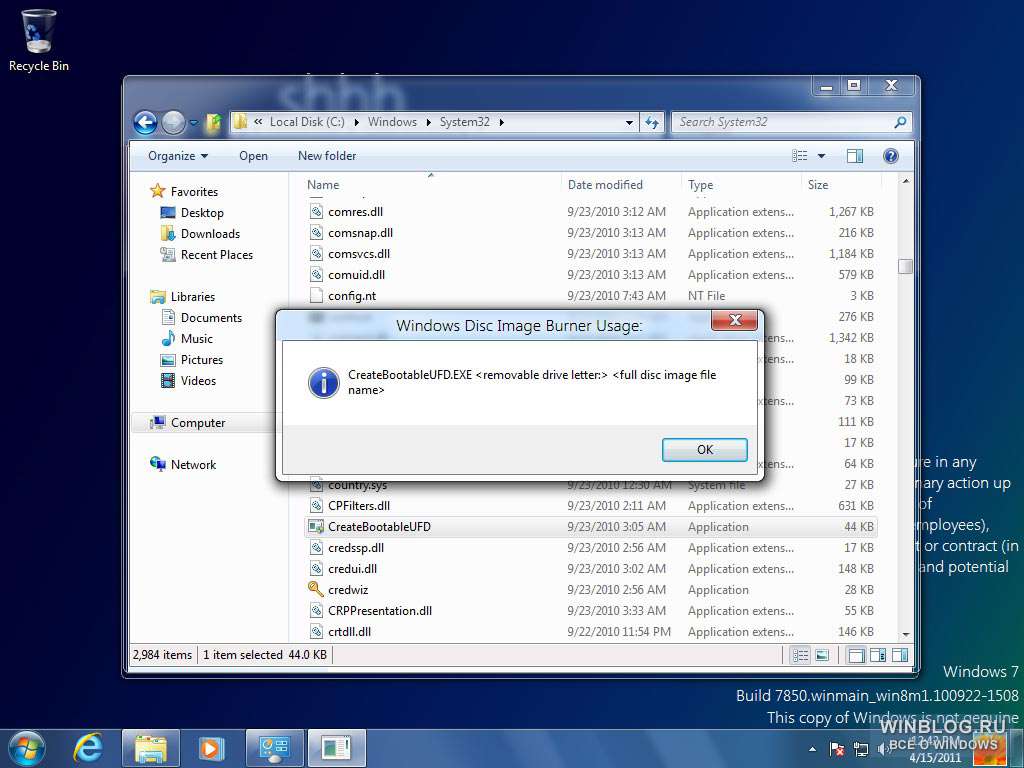1024x768 pixels.
Task: Click OK in the usage dialog
Action: (705, 449)
